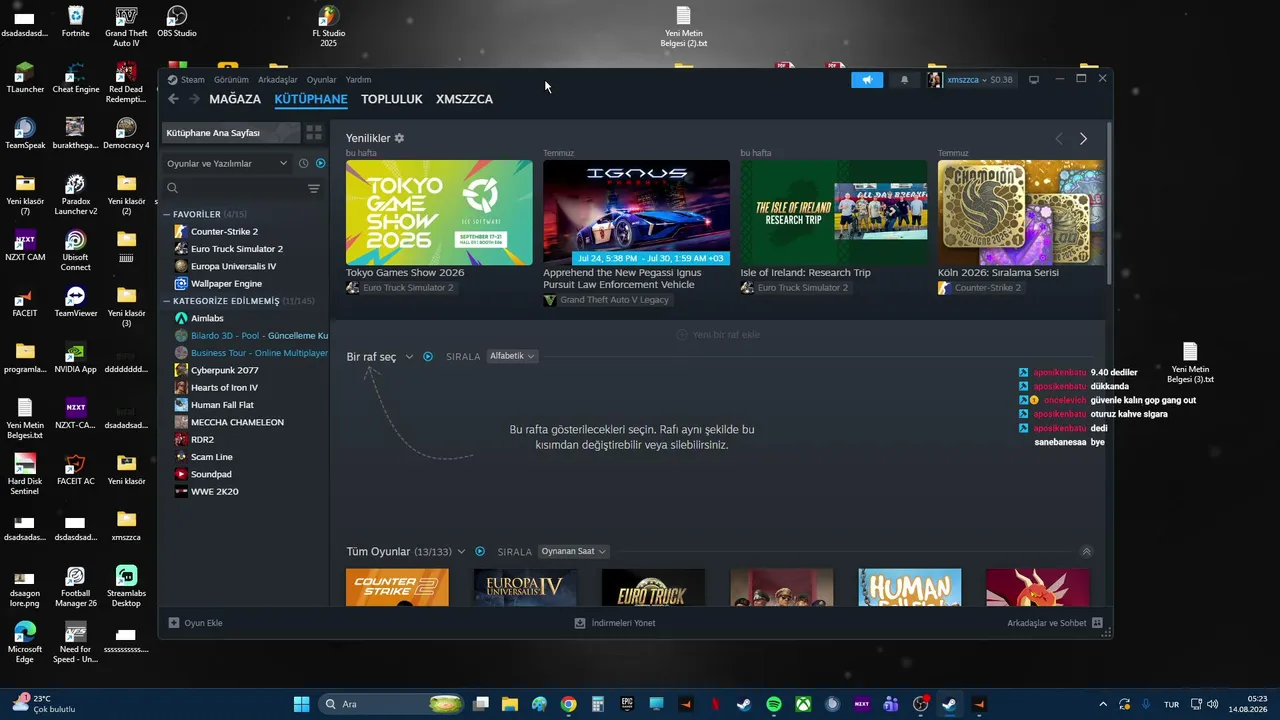
Task: Switch library to grid collections view icon
Action: (314, 132)
